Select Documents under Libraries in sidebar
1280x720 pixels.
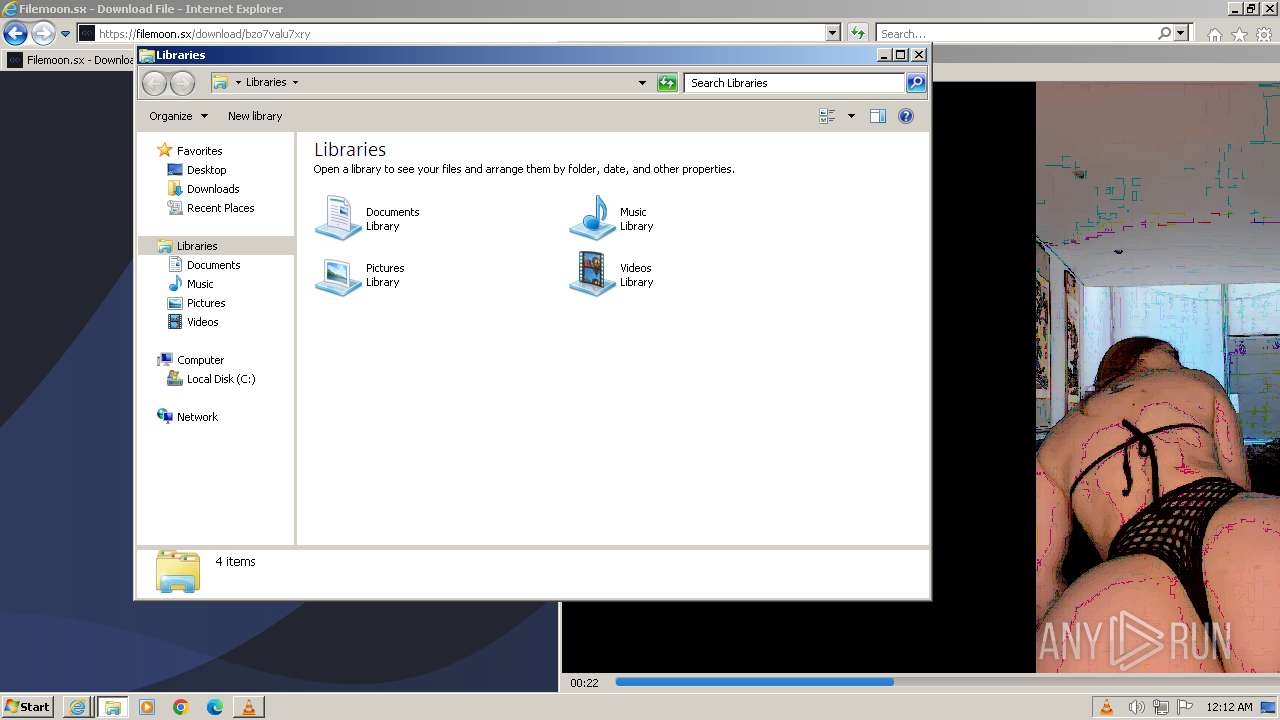(213, 265)
